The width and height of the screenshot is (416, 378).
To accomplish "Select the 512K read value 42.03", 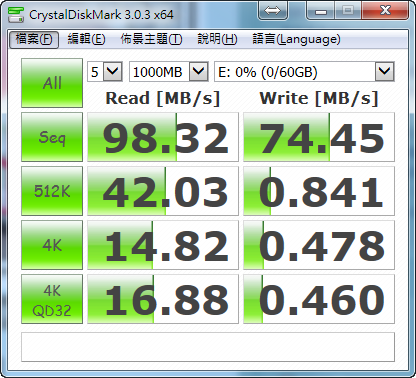I will point(163,191).
